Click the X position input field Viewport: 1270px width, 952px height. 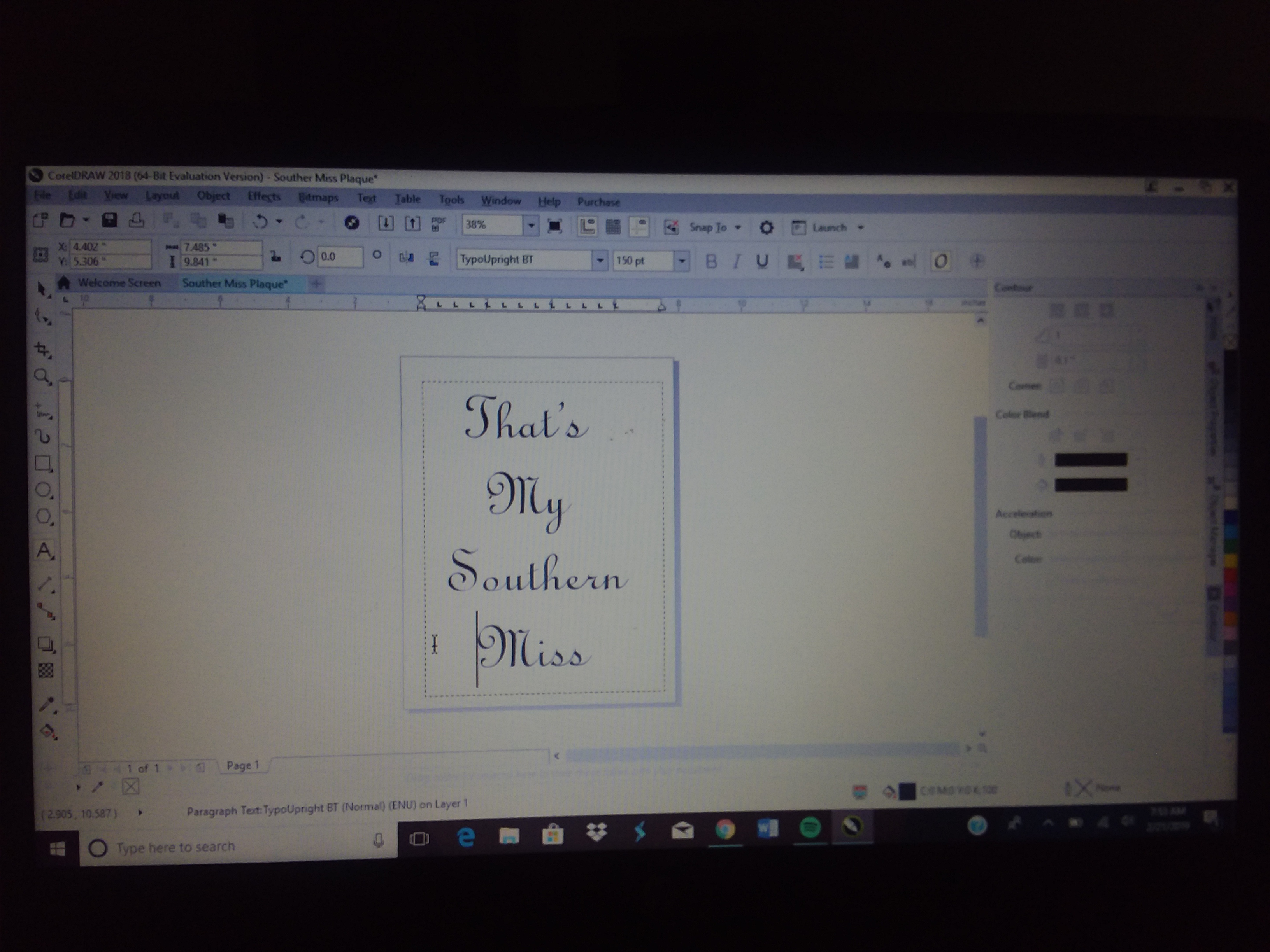coord(110,247)
